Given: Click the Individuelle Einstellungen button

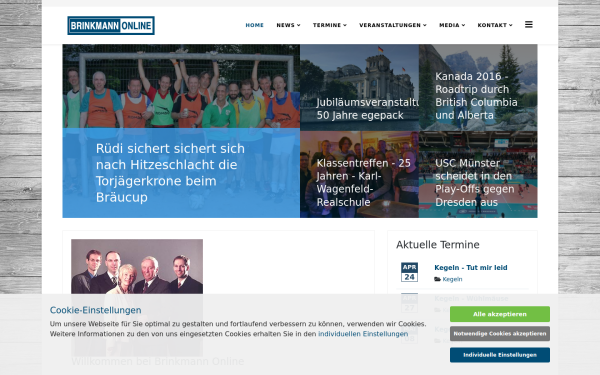Looking at the screenshot, I should pyautogui.click(x=500, y=355).
